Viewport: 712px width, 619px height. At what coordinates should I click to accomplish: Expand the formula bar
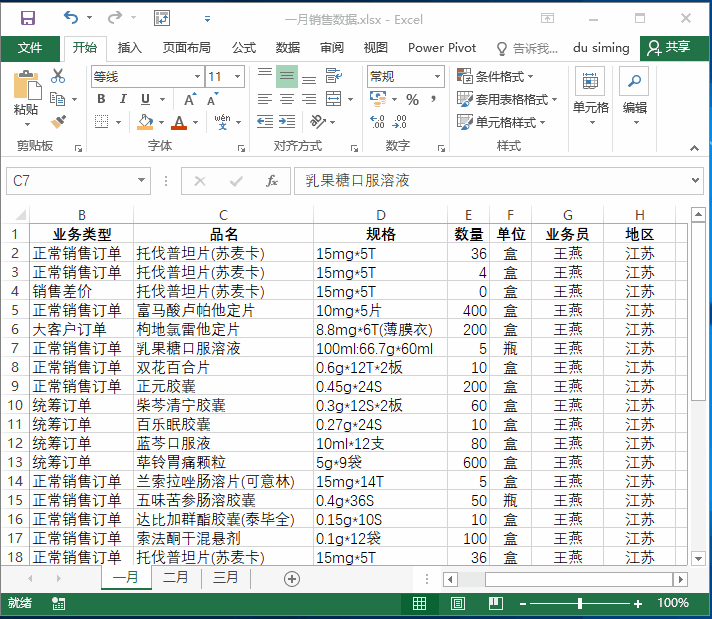695,180
